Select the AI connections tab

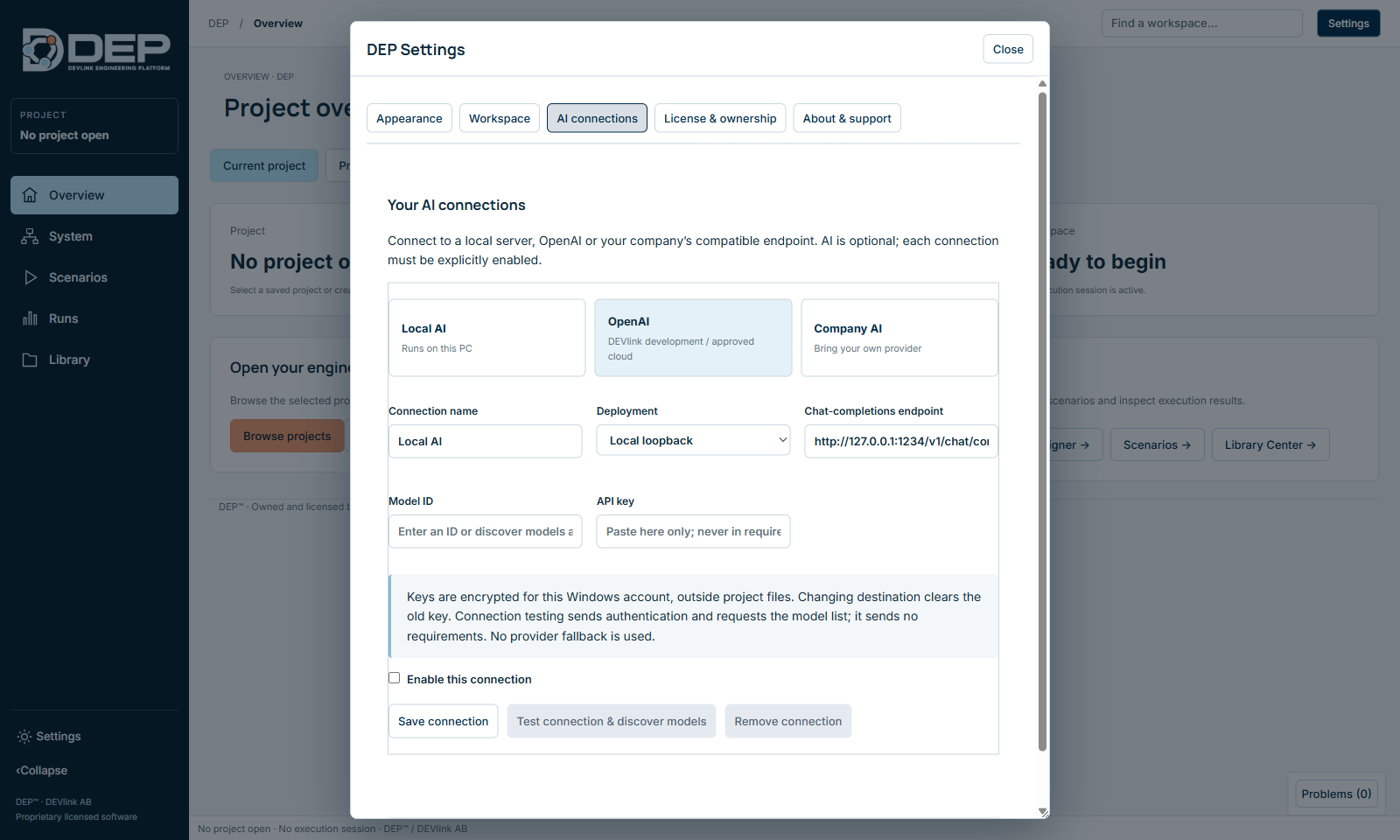[598, 118]
